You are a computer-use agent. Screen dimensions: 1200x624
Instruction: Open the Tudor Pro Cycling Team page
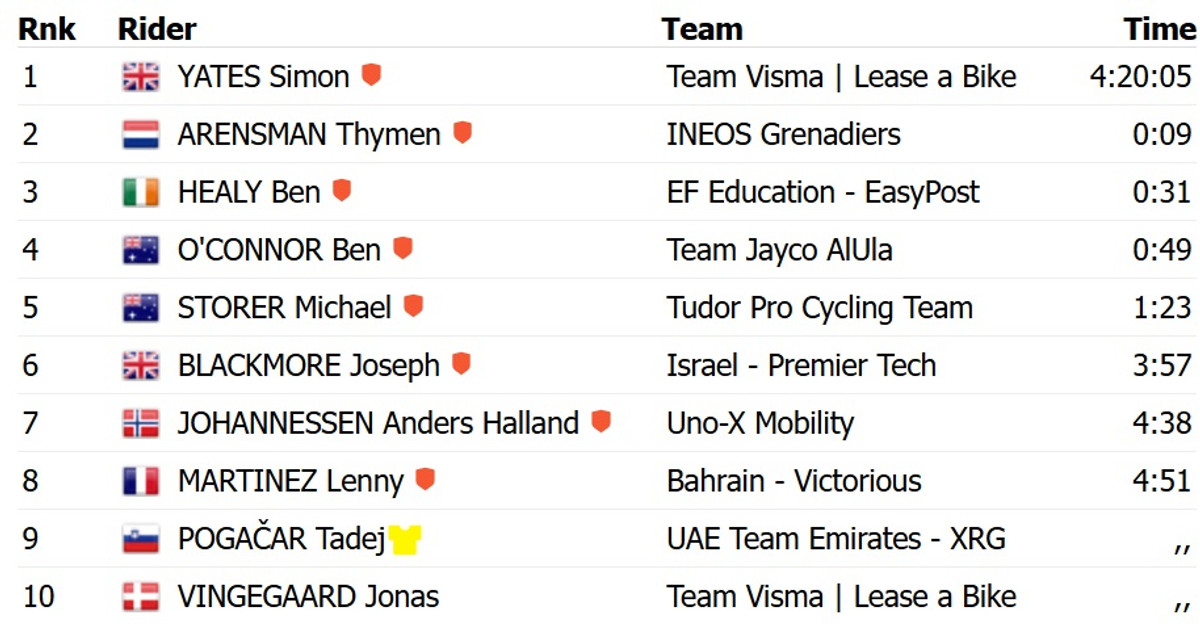pyautogui.click(x=819, y=308)
